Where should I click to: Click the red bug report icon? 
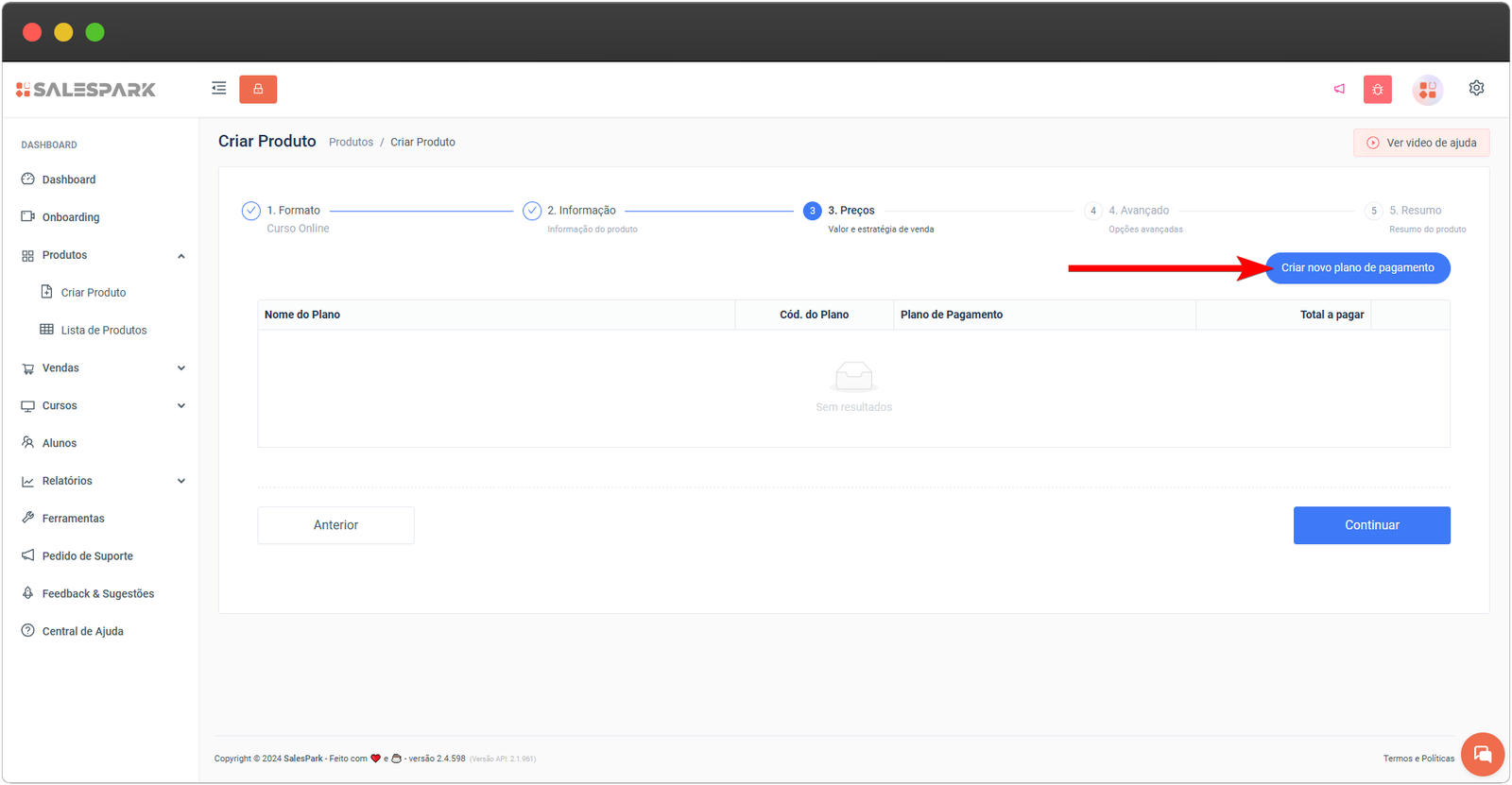[1378, 90]
